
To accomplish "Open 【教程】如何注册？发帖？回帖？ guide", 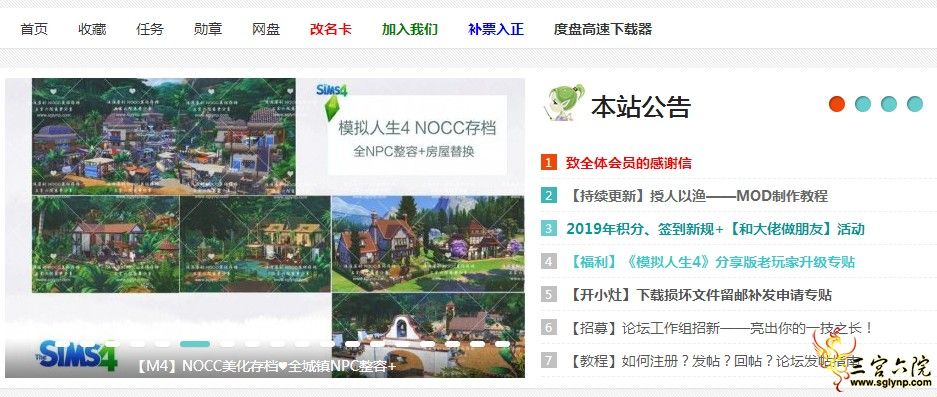I will [x=712, y=361].
